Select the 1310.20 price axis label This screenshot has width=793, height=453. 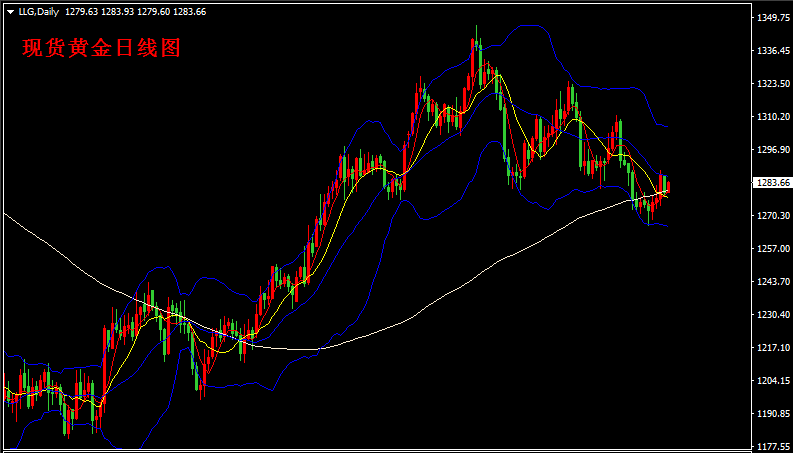(x=773, y=117)
